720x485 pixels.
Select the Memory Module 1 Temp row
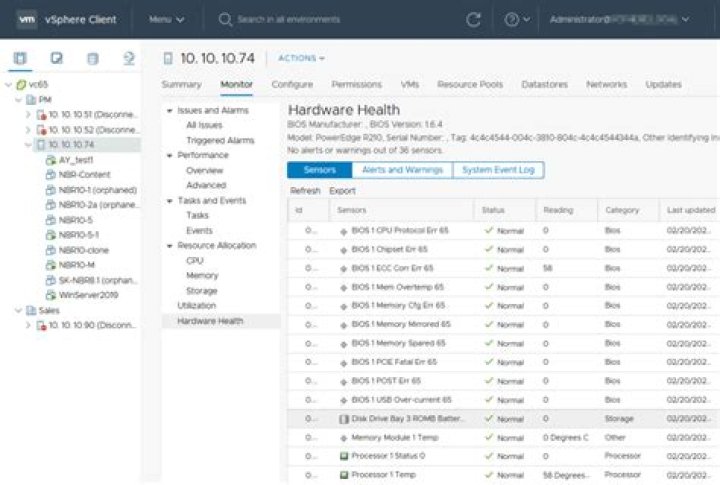(x=503, y=438)
